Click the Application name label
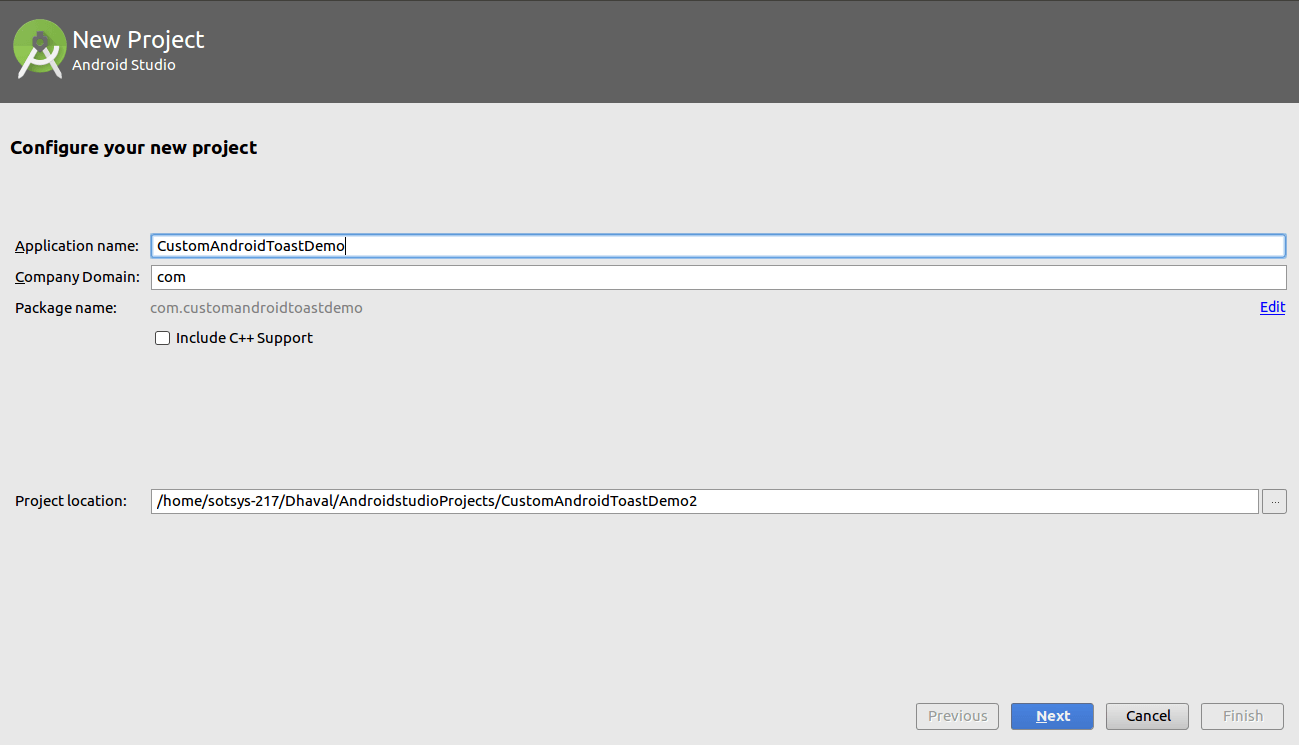1299x745 pixels. (76, 245)
